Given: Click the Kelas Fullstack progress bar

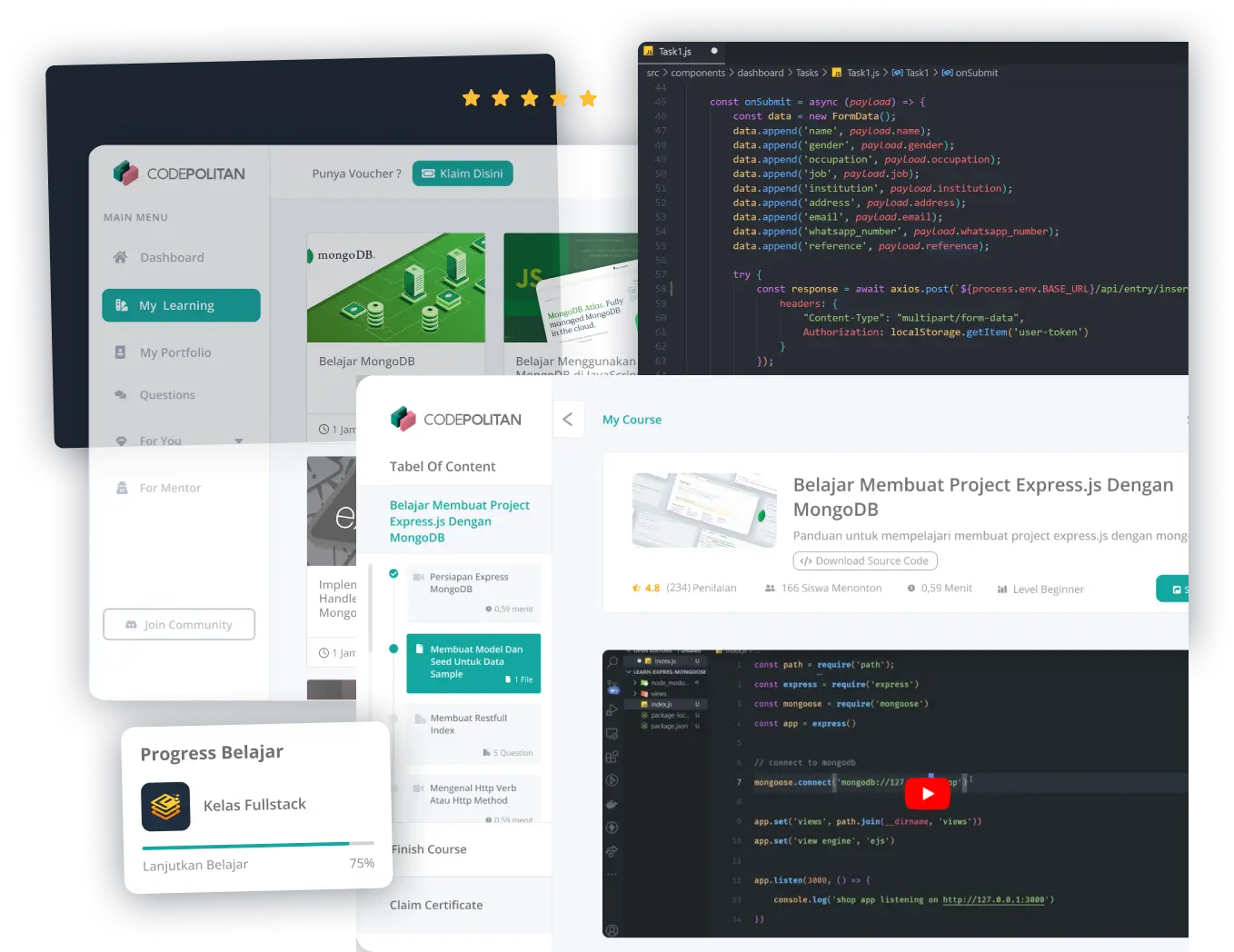Looking at the screenshot, I should pyautogui.click(x=258, y=845).
